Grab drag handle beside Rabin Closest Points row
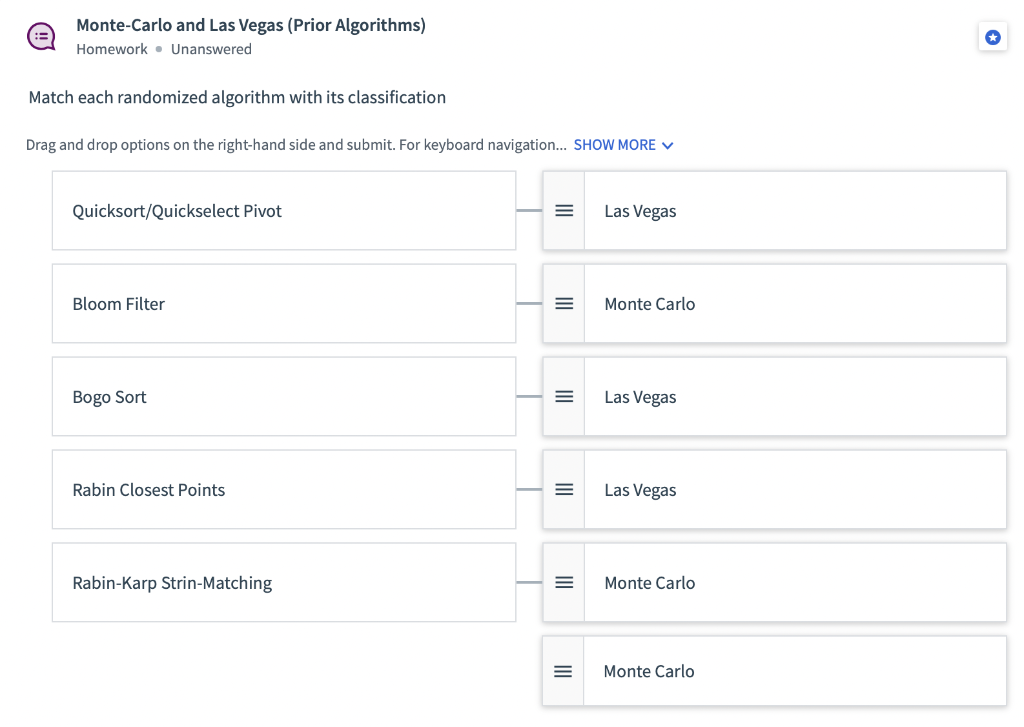The width and height of the screenshot is (1024, 727). (x=564, y=490)
